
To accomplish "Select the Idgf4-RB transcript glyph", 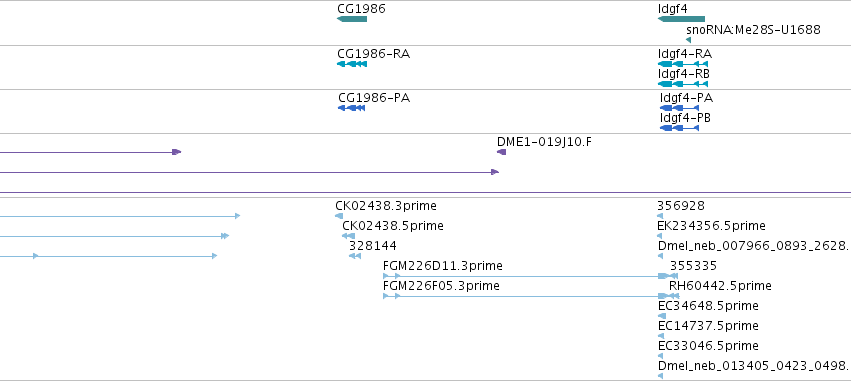I will click(x=683, y=84).
